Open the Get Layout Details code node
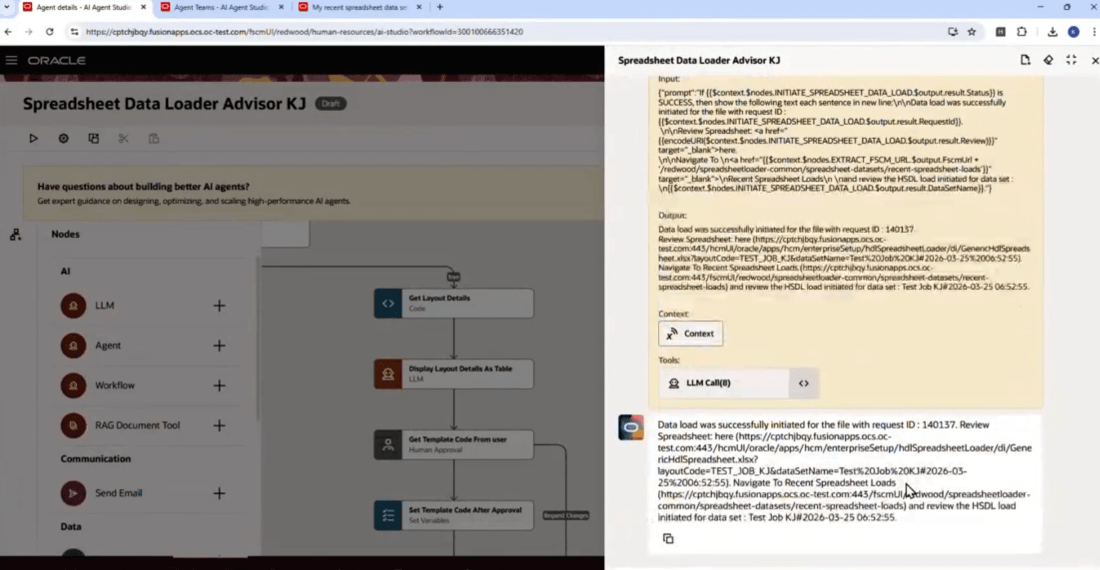1100x570 pixels. pyautogui.click(x=453, y=304)
